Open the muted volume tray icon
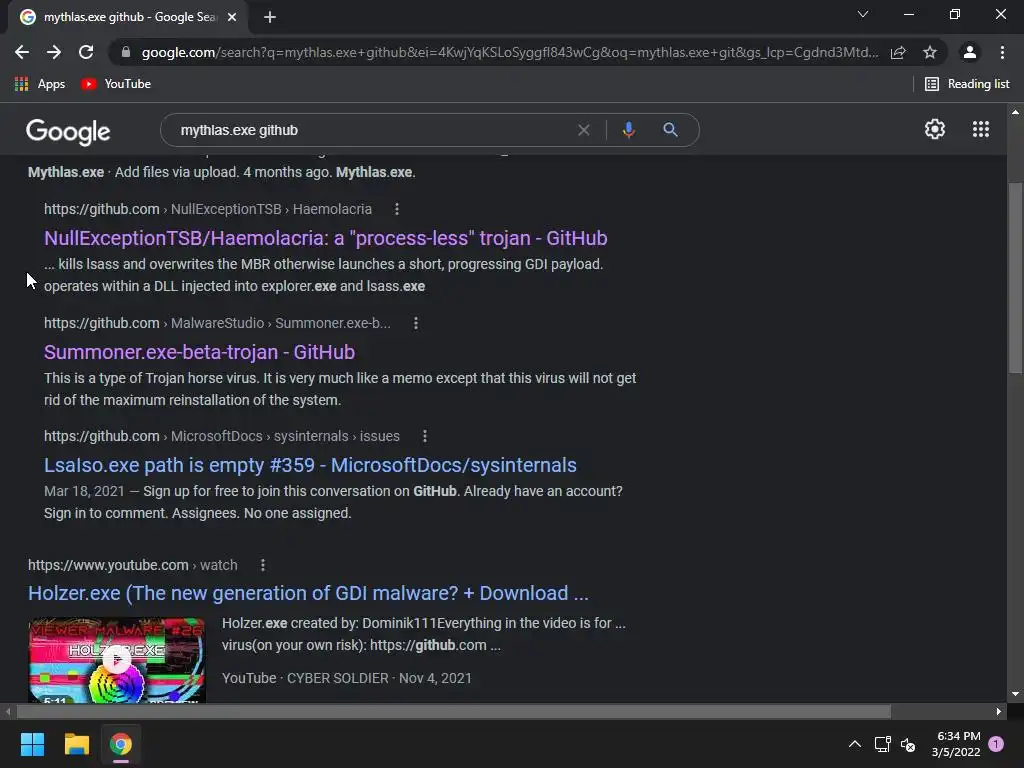This screenshot has width=1024, height=768. tap(908, 744)
